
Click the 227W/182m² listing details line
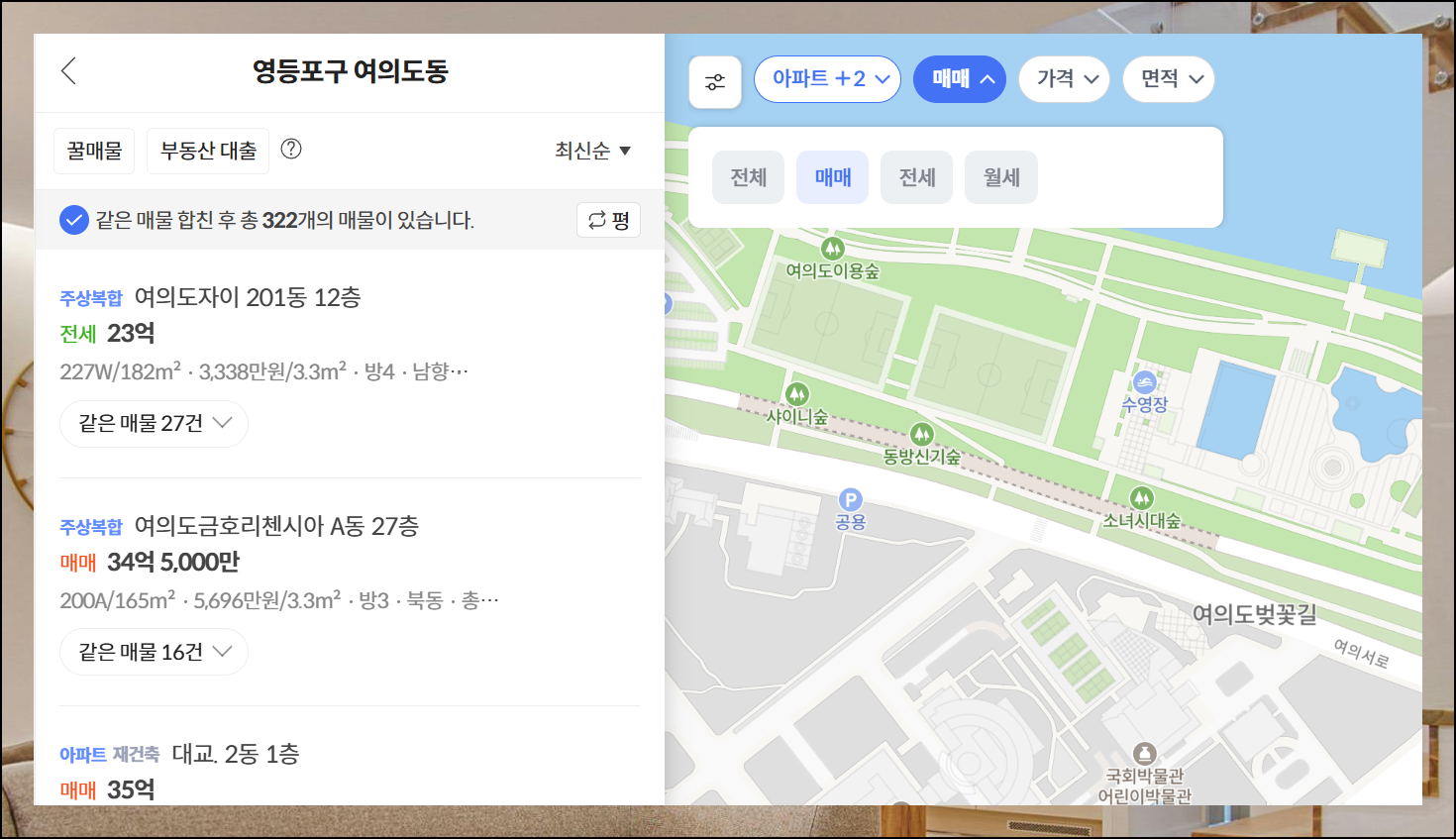(x=263, y=371)
